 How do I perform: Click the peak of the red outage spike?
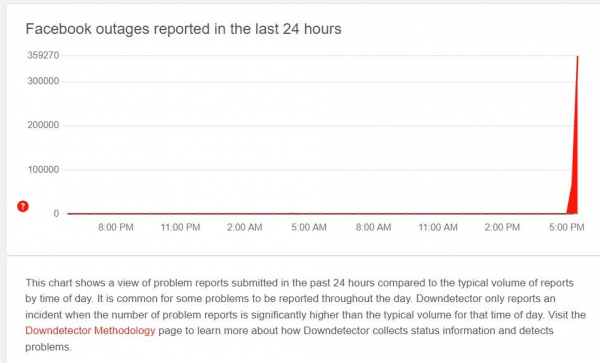(577, 57)
